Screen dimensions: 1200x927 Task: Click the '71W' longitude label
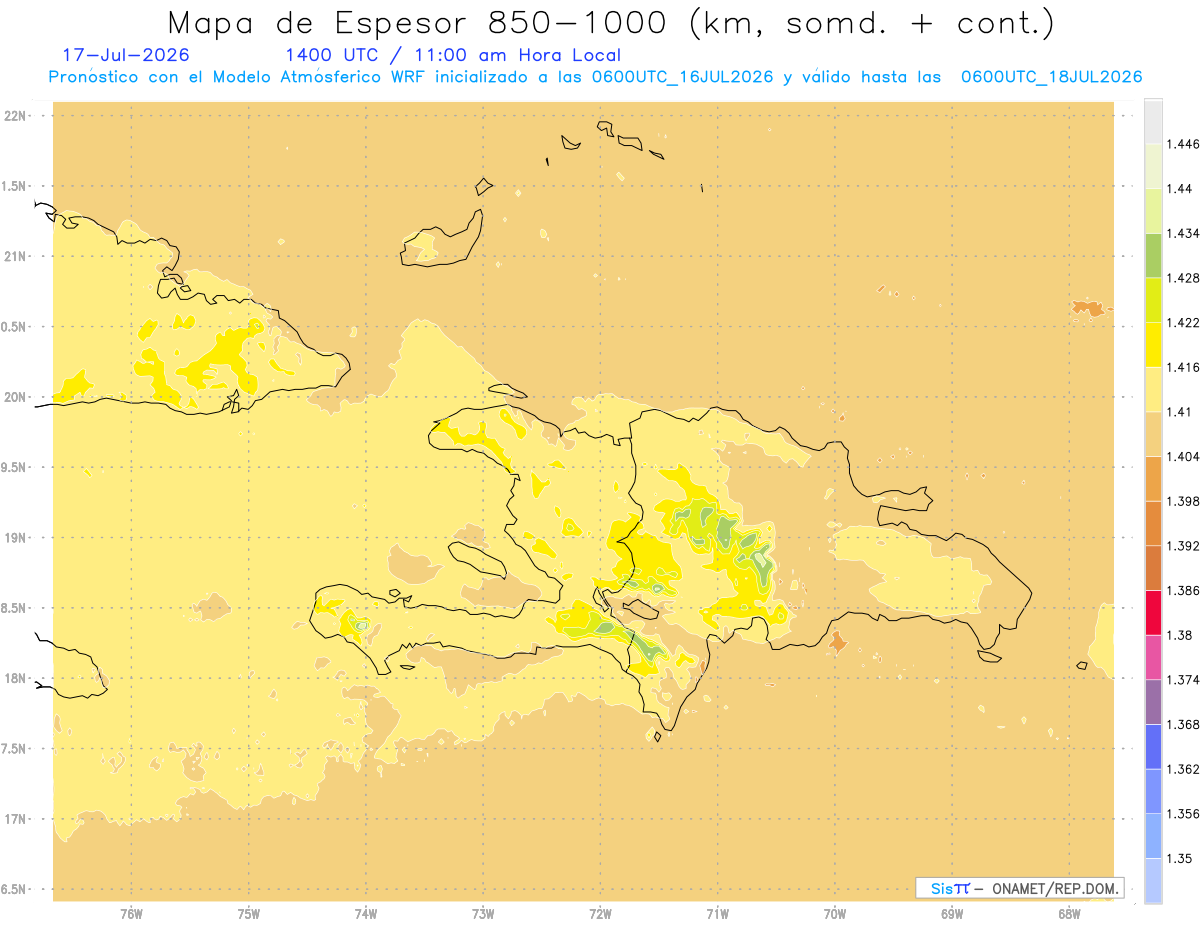pyautogui.click(x=717, y=913)
